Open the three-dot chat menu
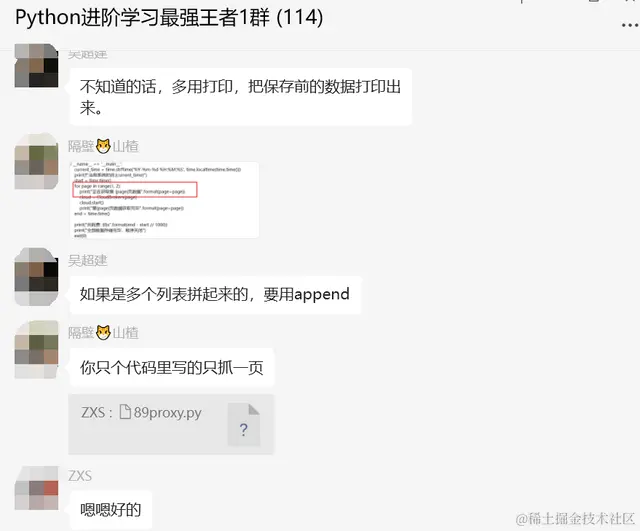Image resolution: width=640 pixels, height=531 pixels. point(630,25)
